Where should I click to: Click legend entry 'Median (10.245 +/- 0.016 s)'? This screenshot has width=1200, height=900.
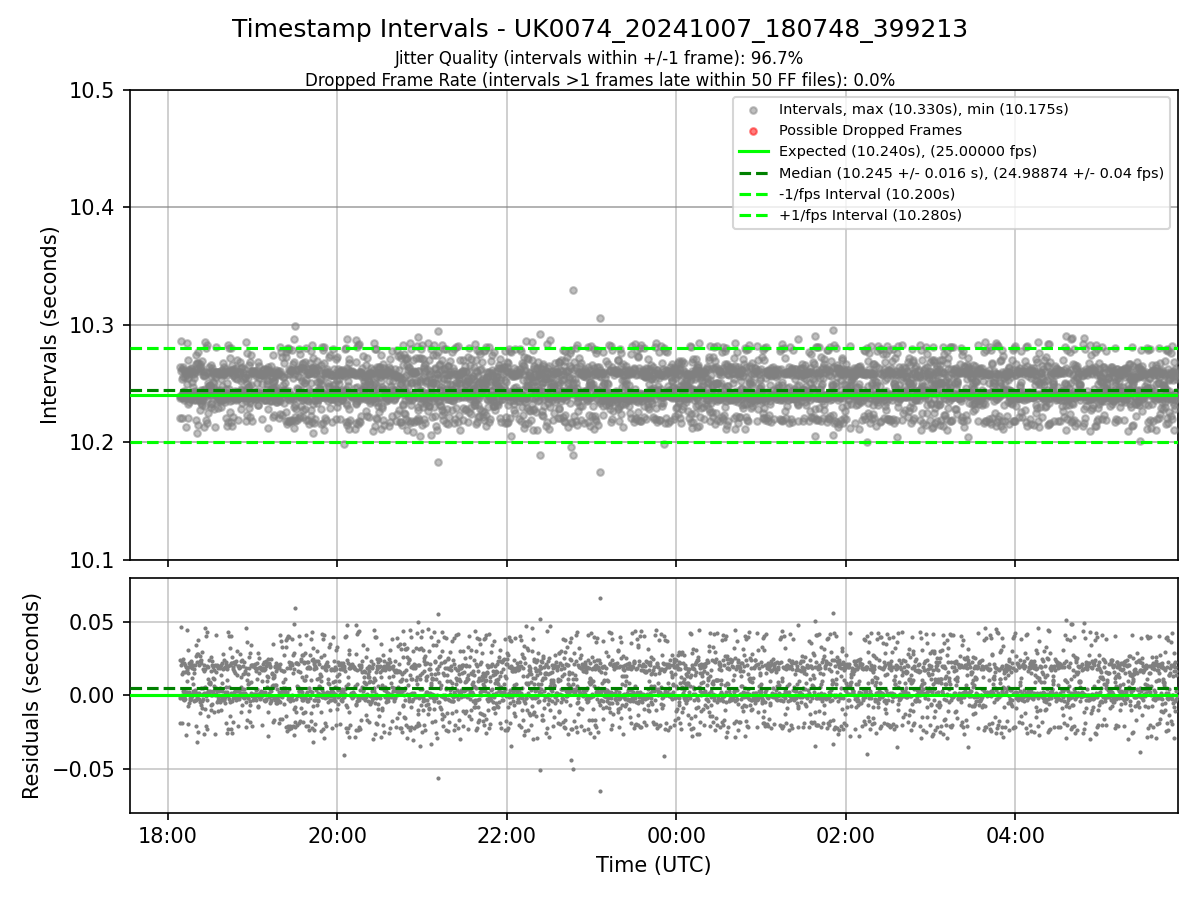coord(971,173)
